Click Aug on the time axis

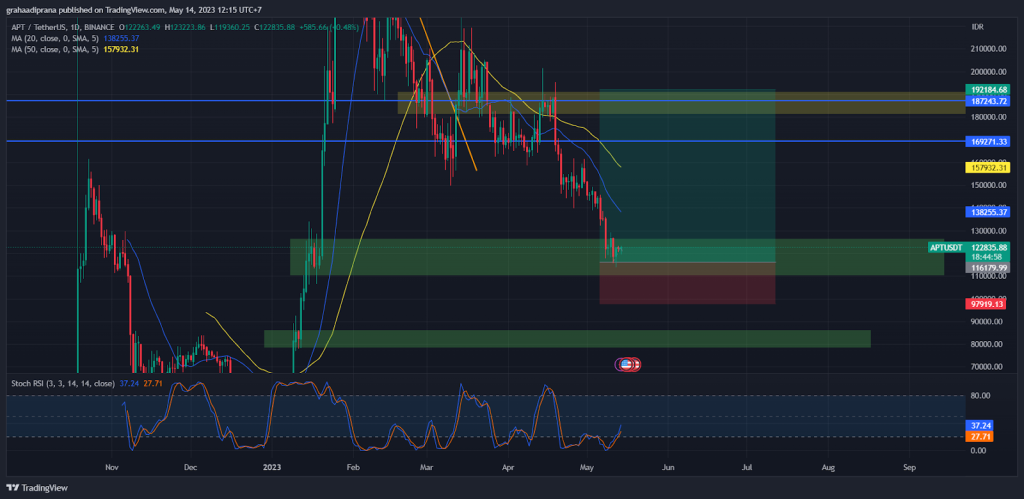click(828, 468)
